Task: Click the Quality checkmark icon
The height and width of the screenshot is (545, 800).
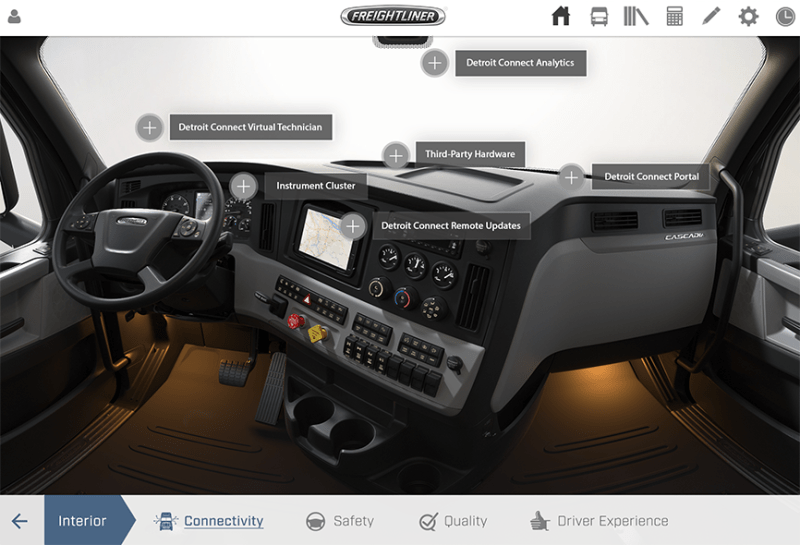Action: point(428,522)
